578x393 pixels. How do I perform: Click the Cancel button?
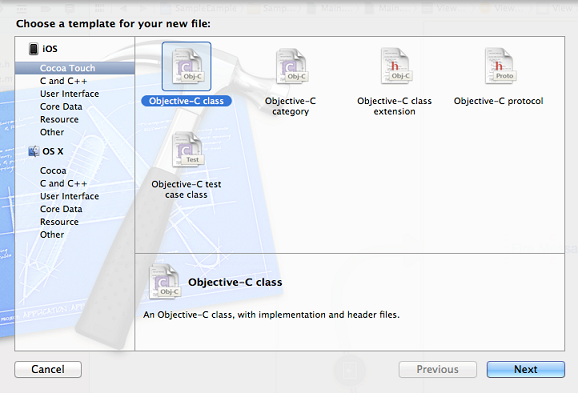point(48,369)
